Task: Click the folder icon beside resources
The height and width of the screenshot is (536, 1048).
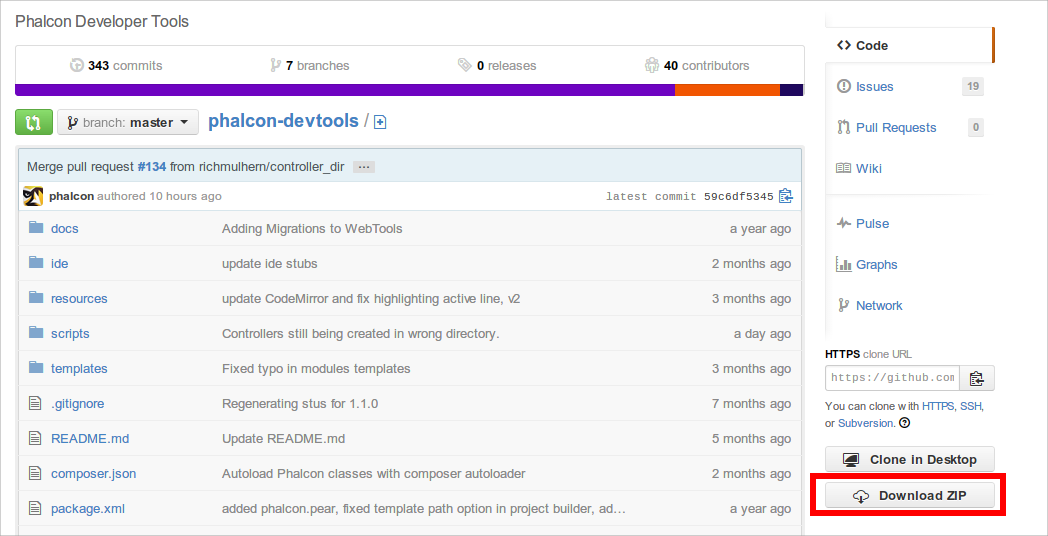Action: tap(36, 297)
